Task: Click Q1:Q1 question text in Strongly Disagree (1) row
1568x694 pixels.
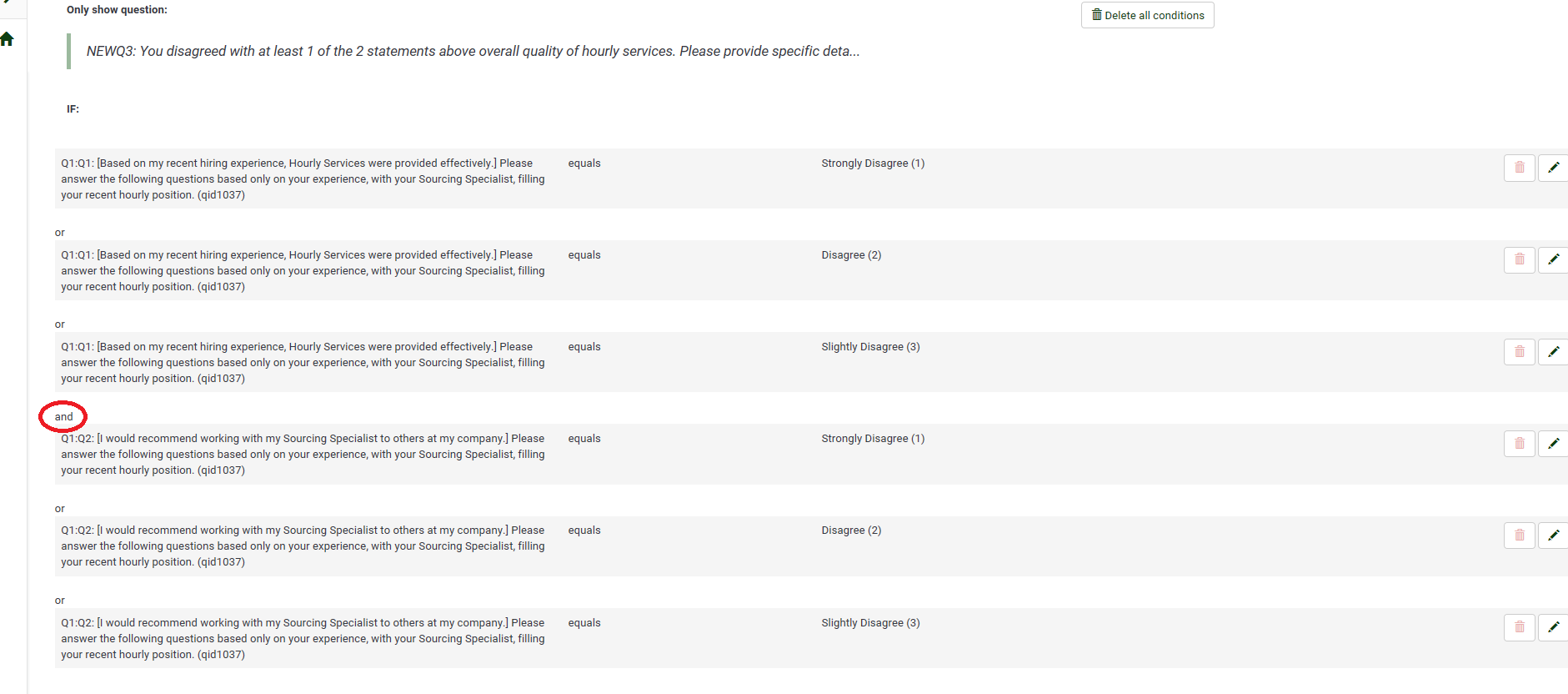Action: click(x=303, y=179)
